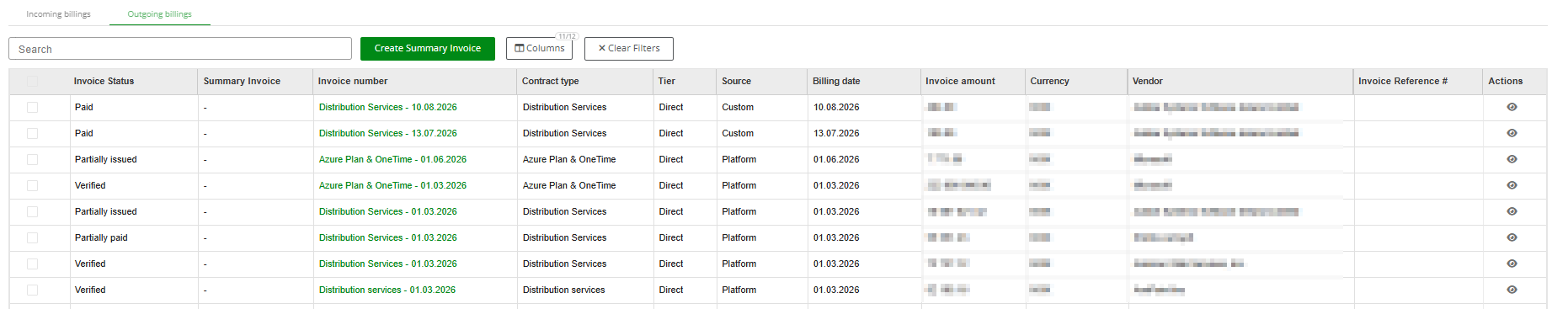
Task: Select the checkbox for the 10.08.2026 row
Action: tap(32, 108)
